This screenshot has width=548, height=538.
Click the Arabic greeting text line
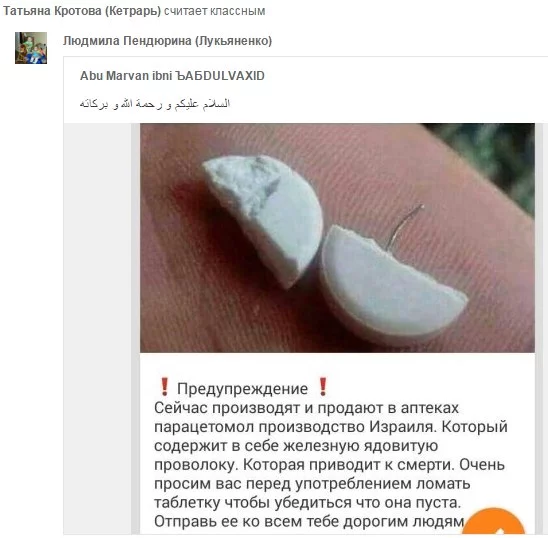[154, 104]
